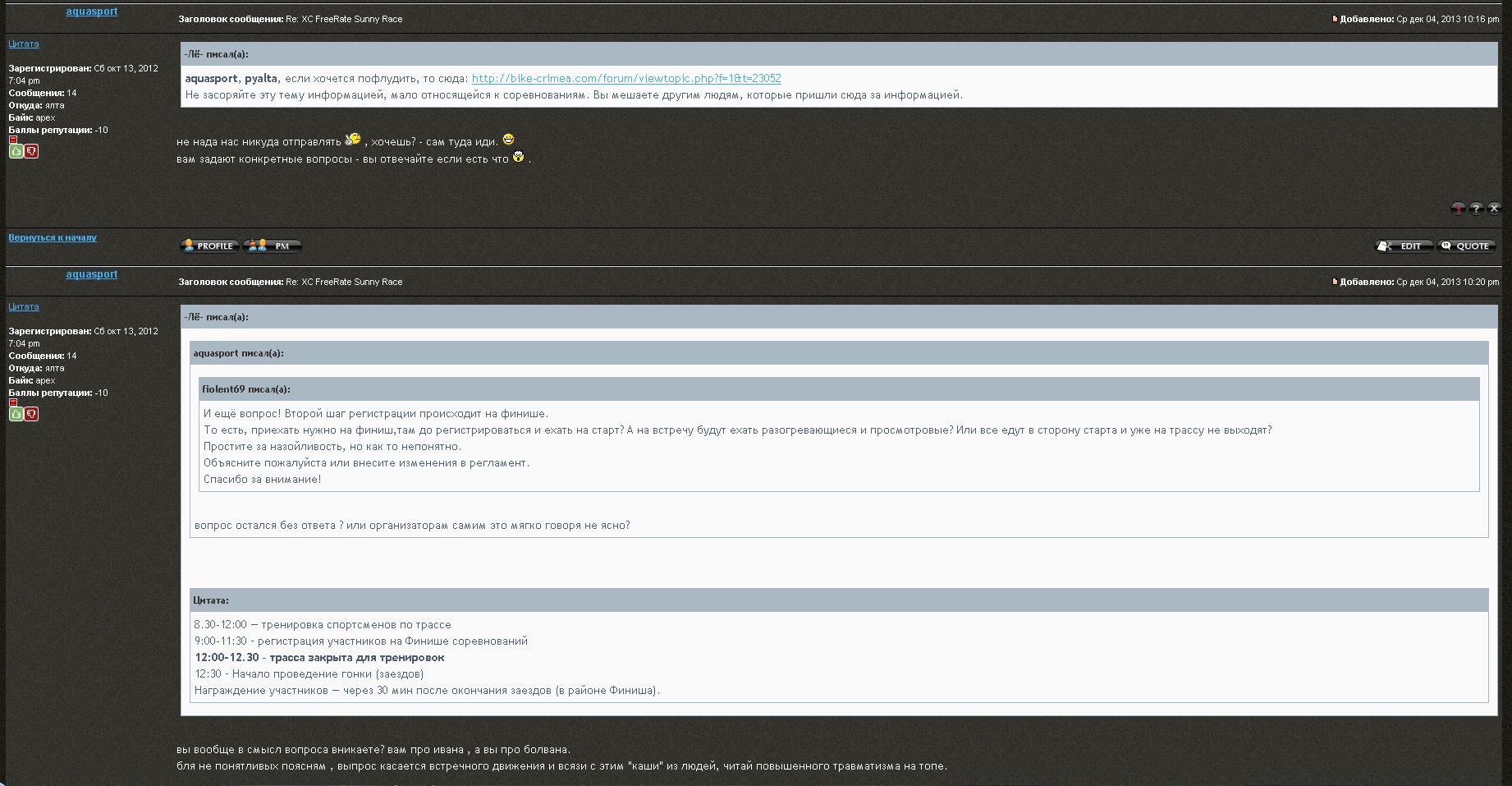The width and height of the screenshot is (1512, 786).
Task: Open aquasport username link in second post
Action: click(92, 274)
